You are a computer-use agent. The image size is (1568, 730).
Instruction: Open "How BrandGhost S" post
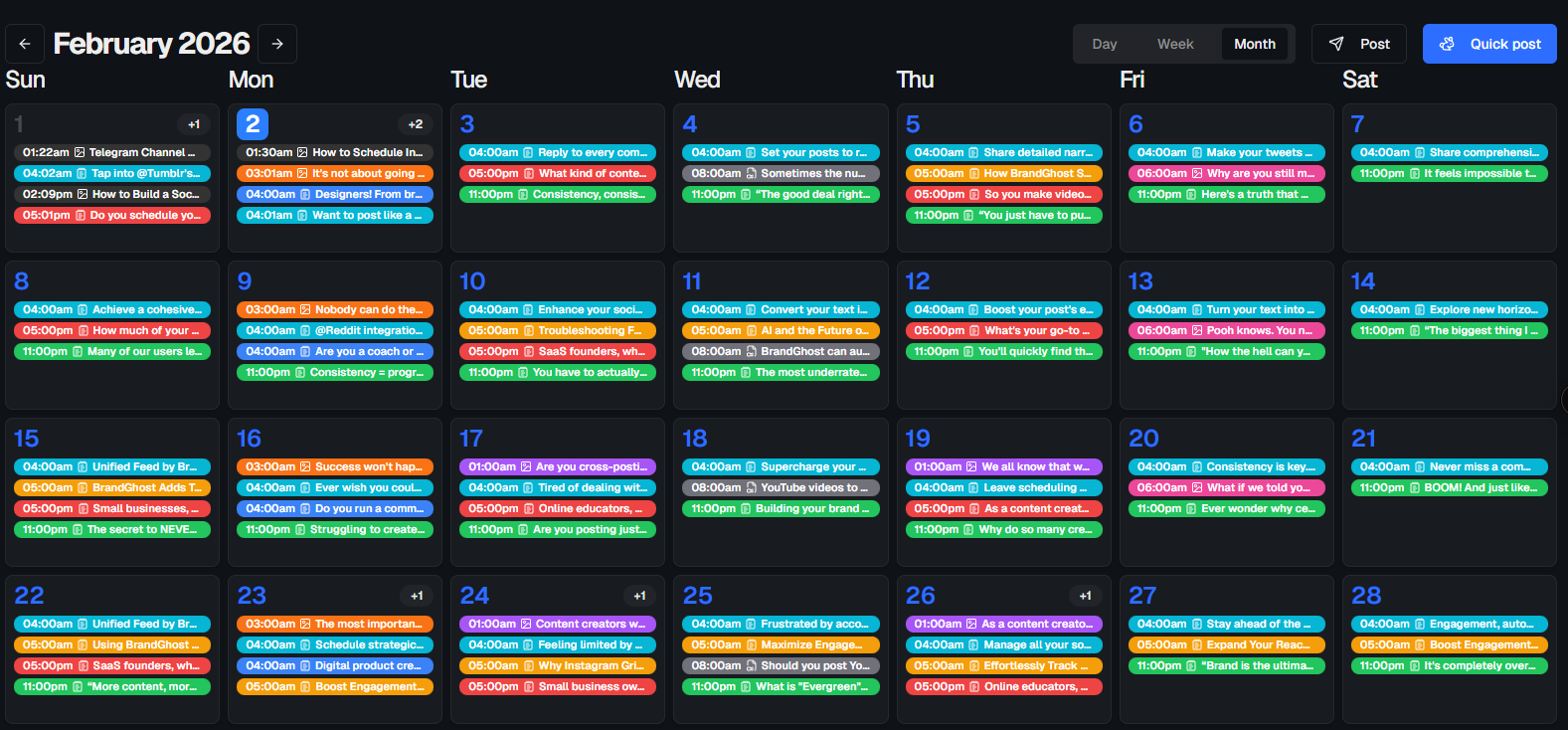pyautogui.click(x=1004, y=173)
